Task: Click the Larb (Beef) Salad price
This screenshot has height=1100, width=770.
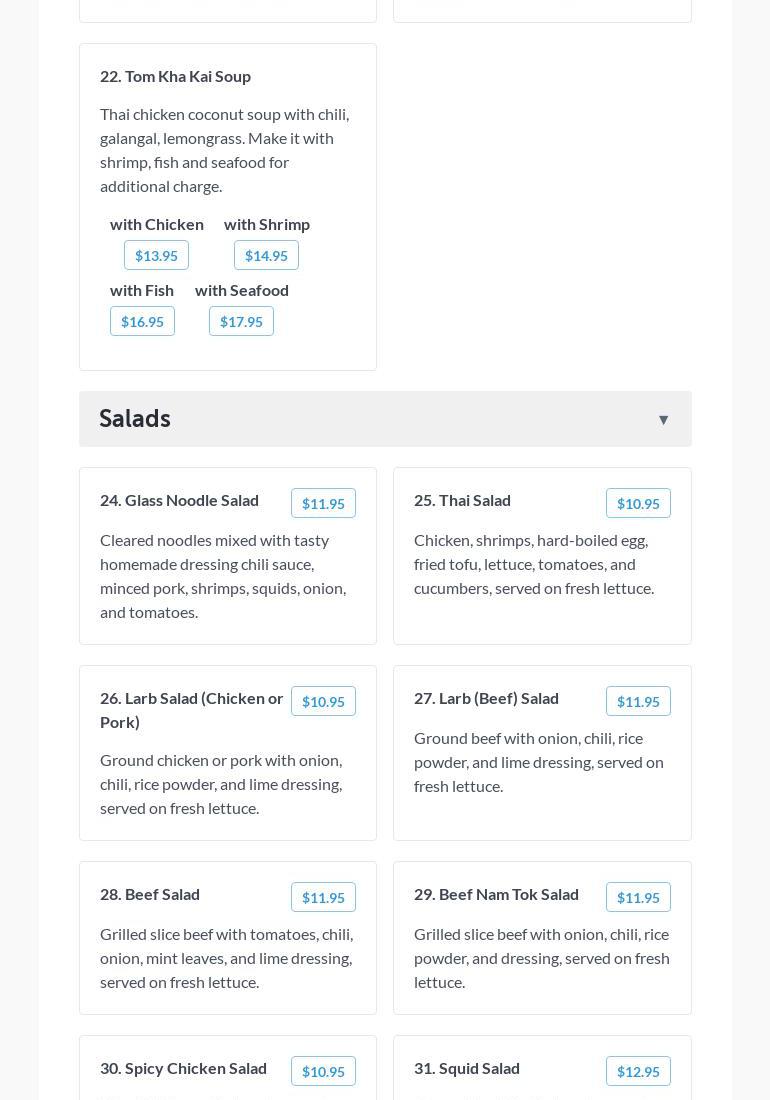Action: click(x=638, y=702)
